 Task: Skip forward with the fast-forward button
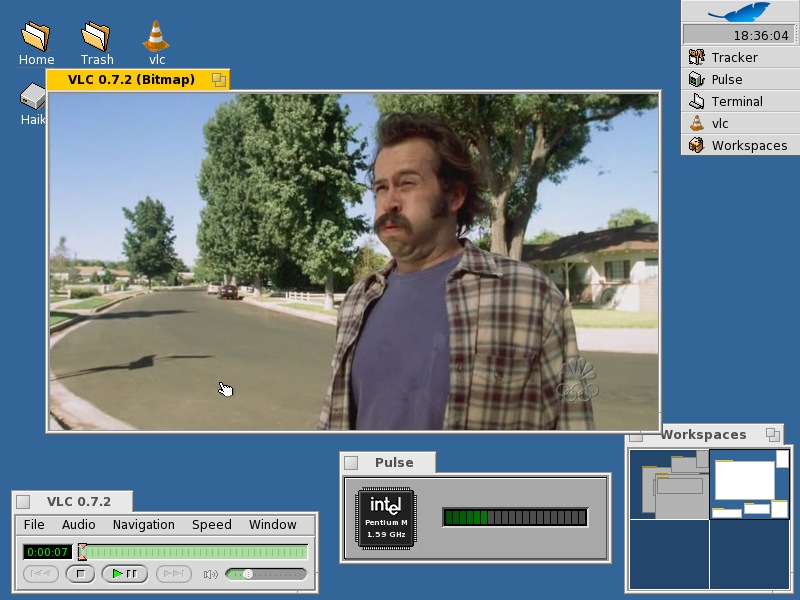tap(172, 574)
